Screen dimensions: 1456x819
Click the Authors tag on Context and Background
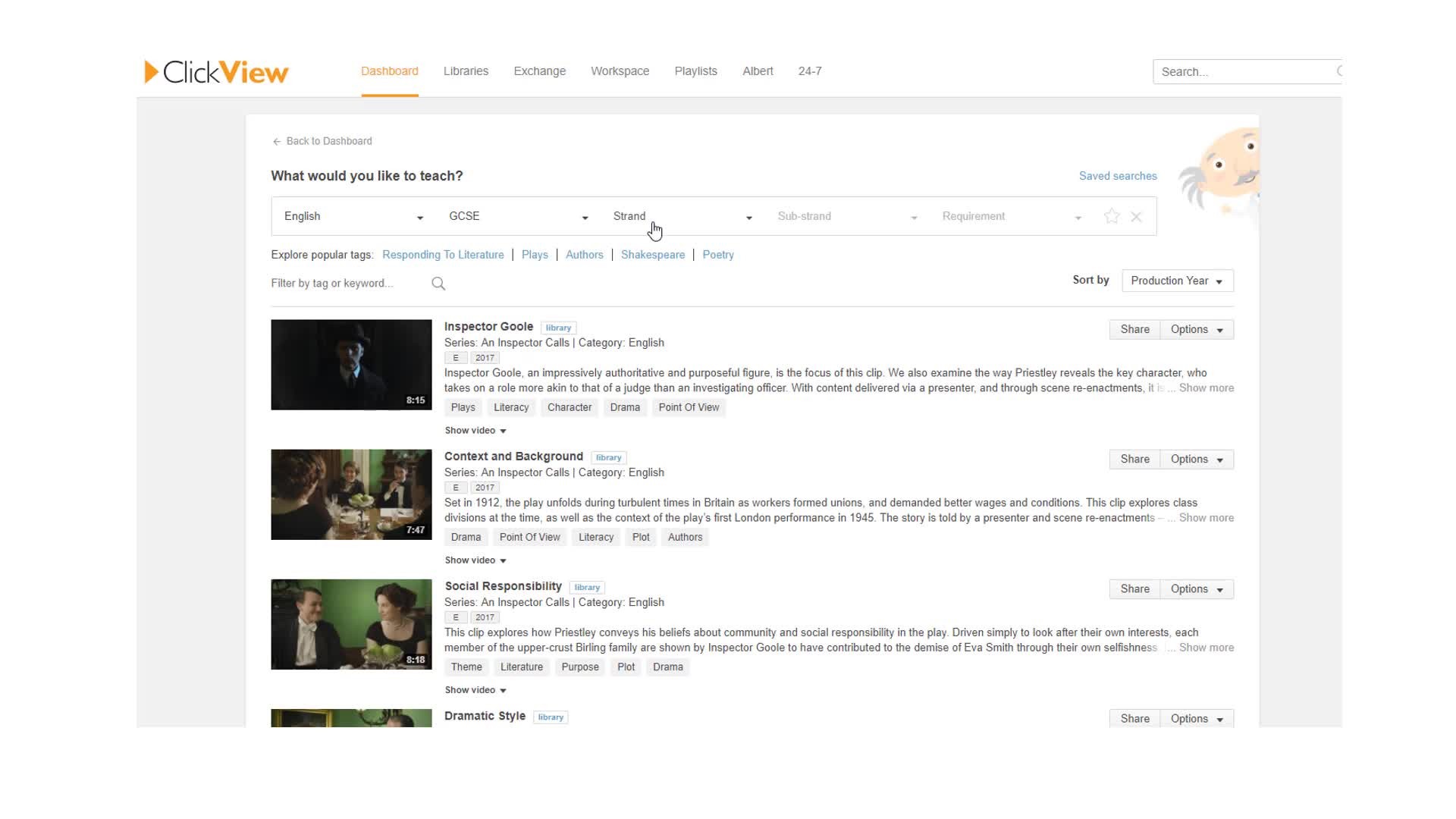pos(685,538)
